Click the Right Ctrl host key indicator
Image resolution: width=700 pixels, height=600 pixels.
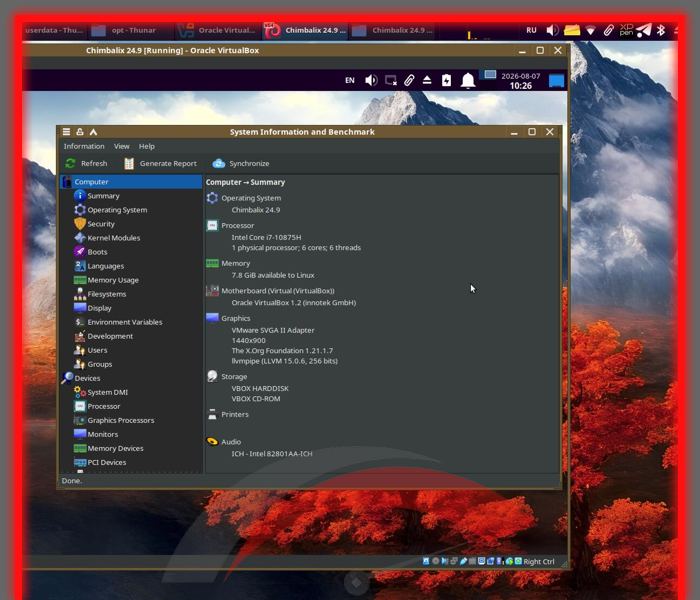539,562
